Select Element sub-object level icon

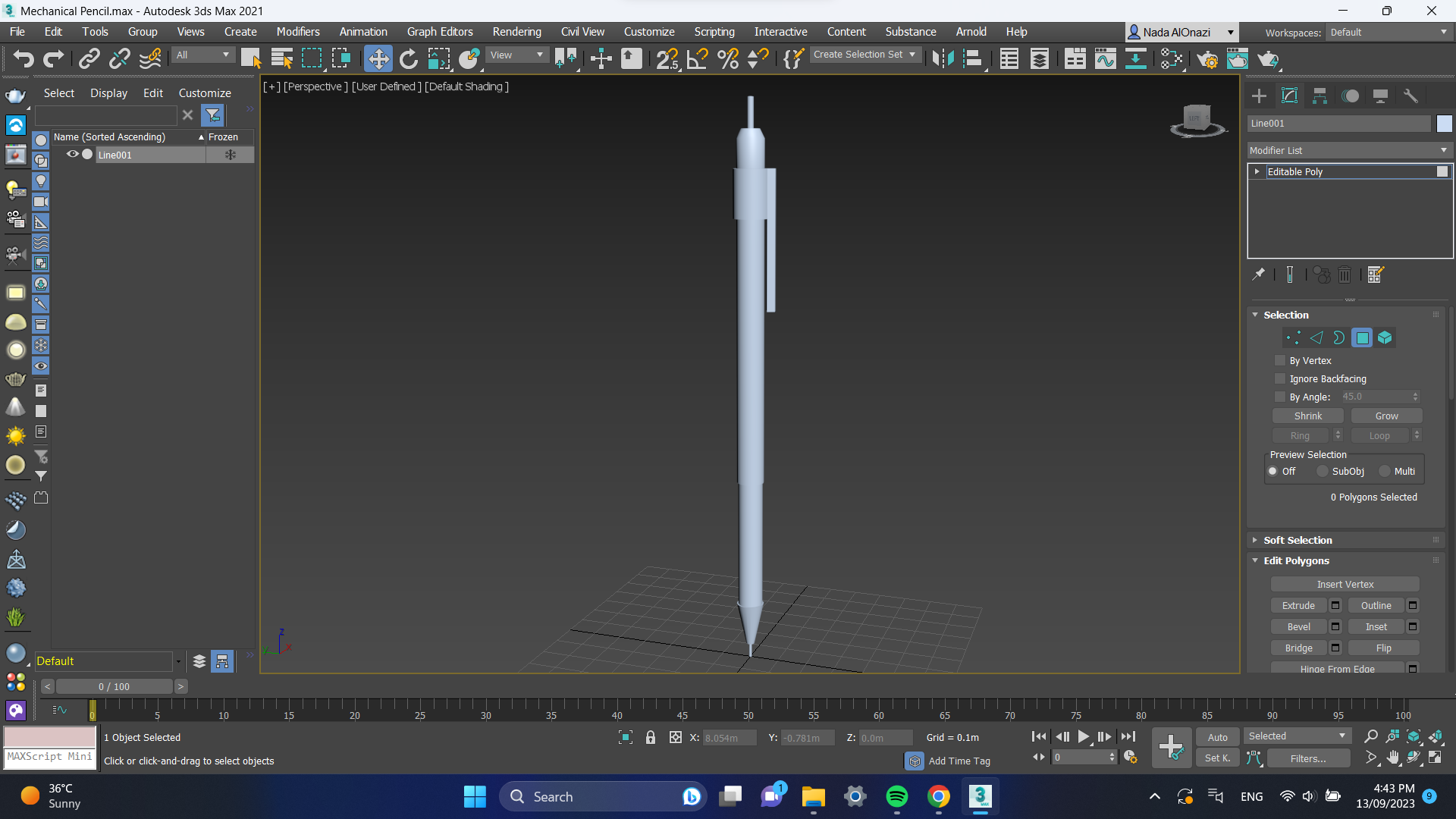[x=1385, y=337]
